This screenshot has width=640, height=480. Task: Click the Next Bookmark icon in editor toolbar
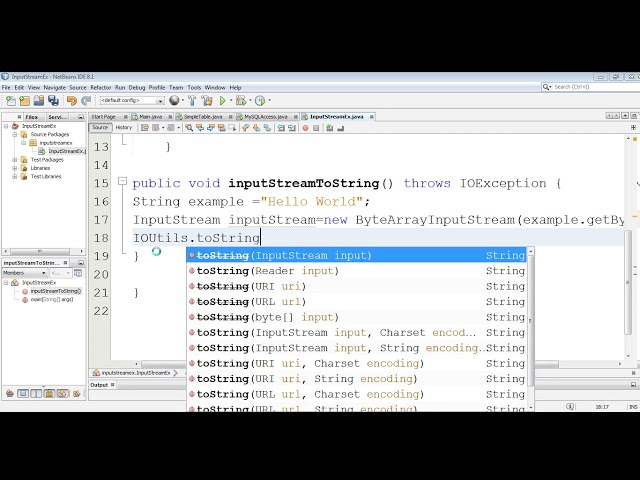[x=256, y=128]
